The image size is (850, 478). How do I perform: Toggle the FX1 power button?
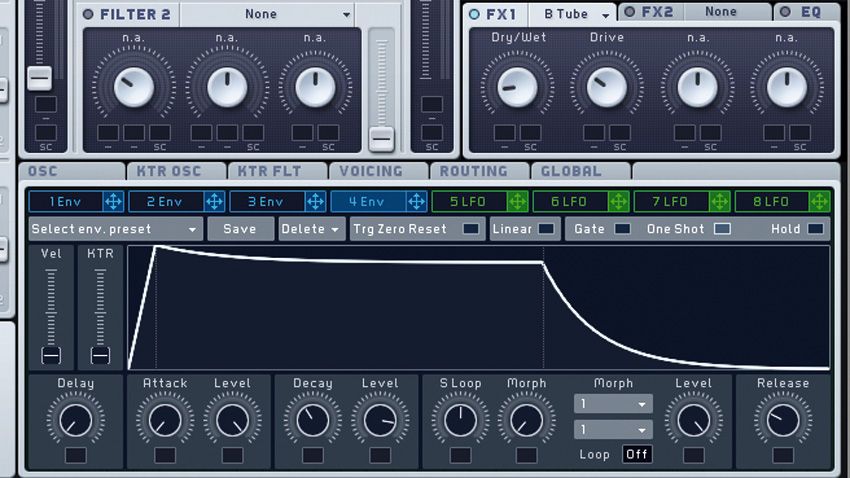click(x=474, y=14)
